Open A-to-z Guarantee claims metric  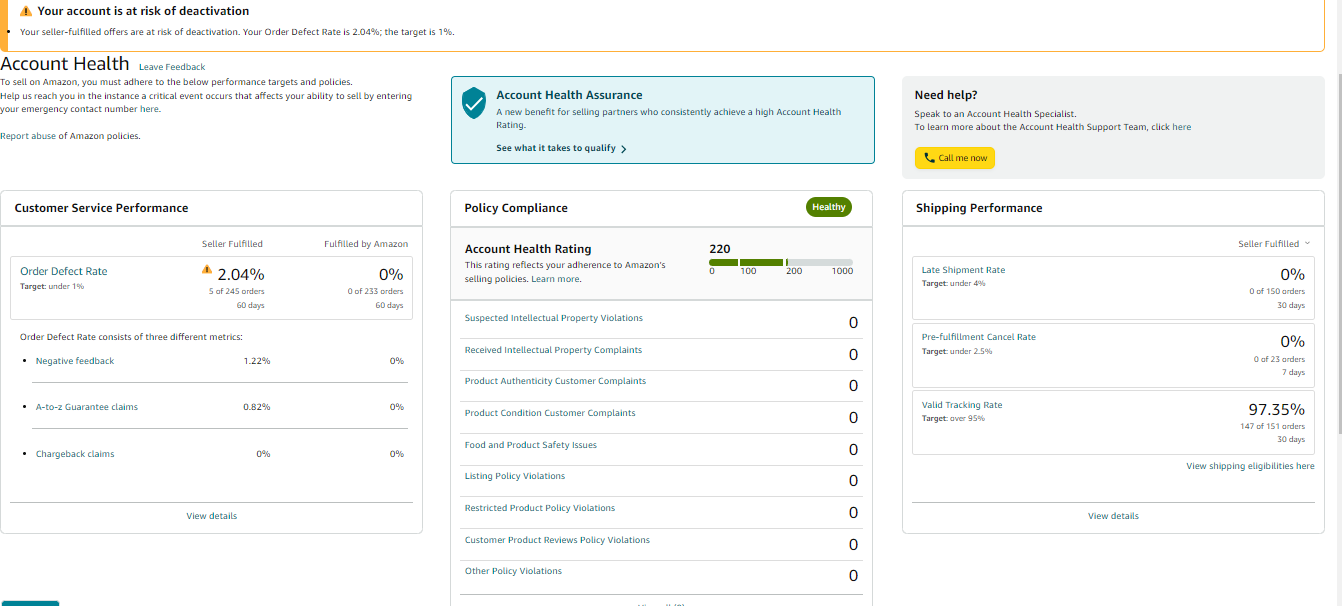(87, 407)
